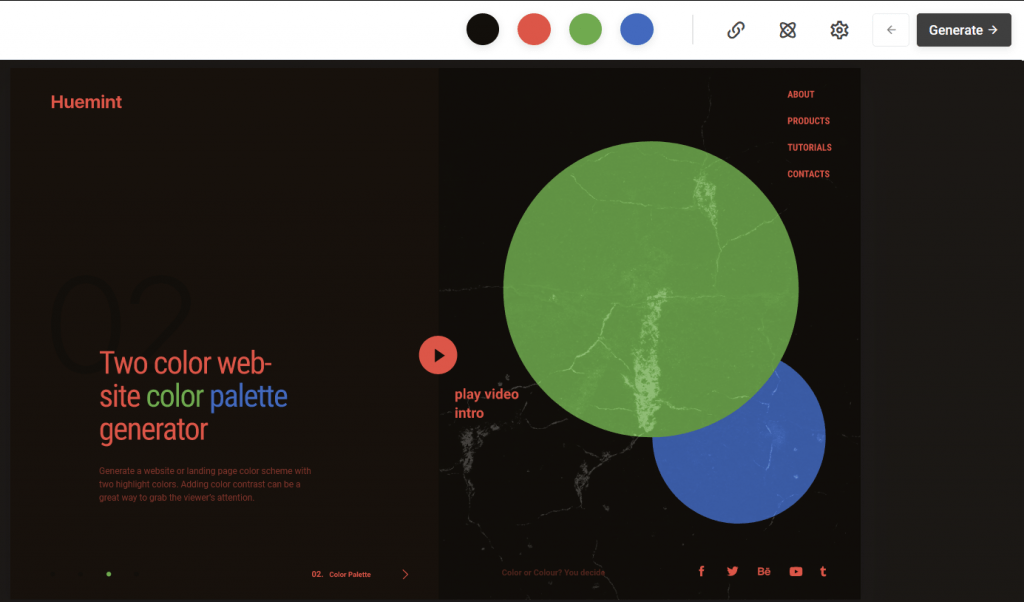This screenshot has width=1024, height=602.
Task: Click the back arrow next to Generate
Action: point(891,30)
